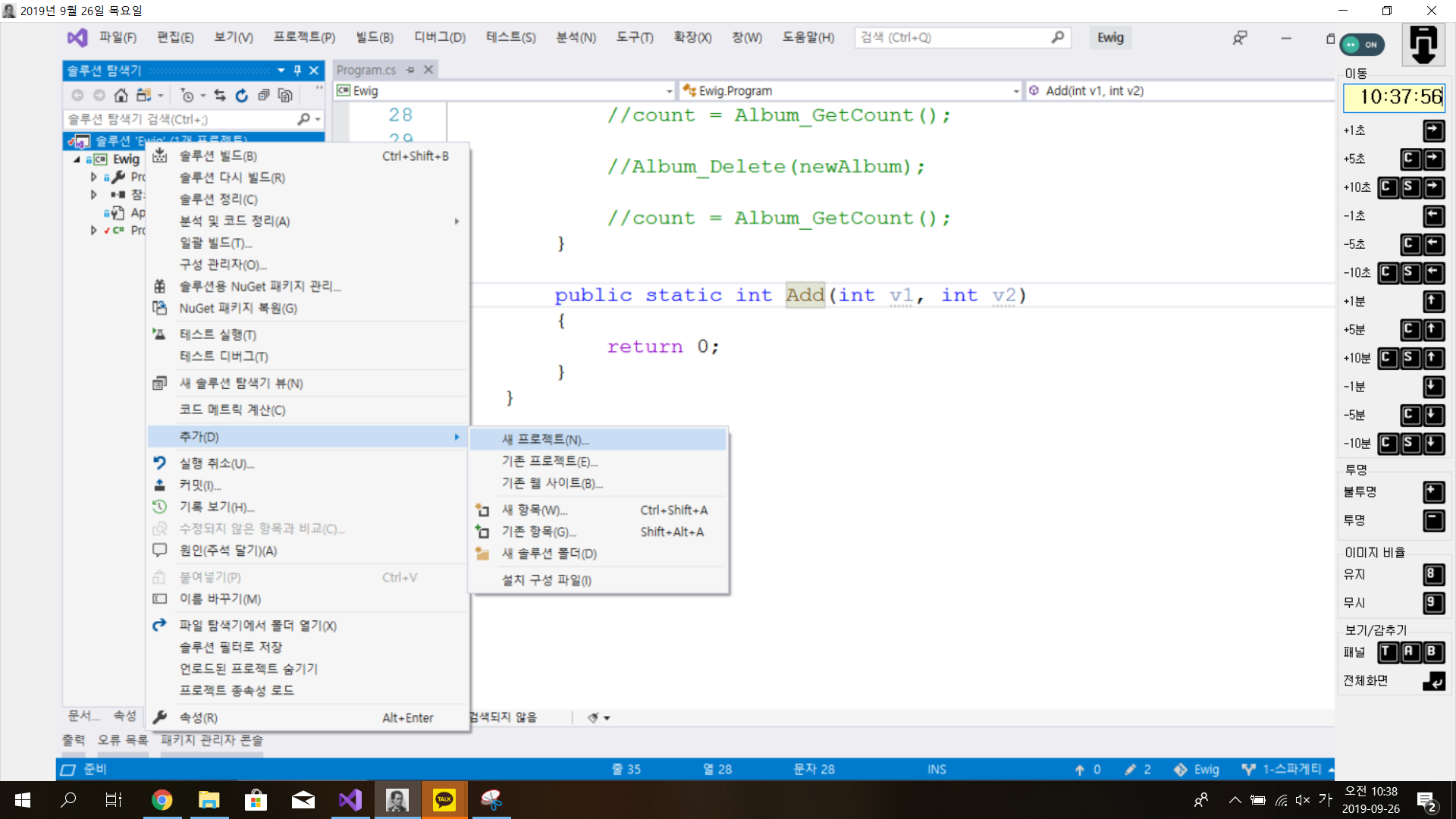Select 새 프로젝트(N)... from the submenu
Image resolution: width=1456 pixels, height=819 pixels.
tap(544, 440)
